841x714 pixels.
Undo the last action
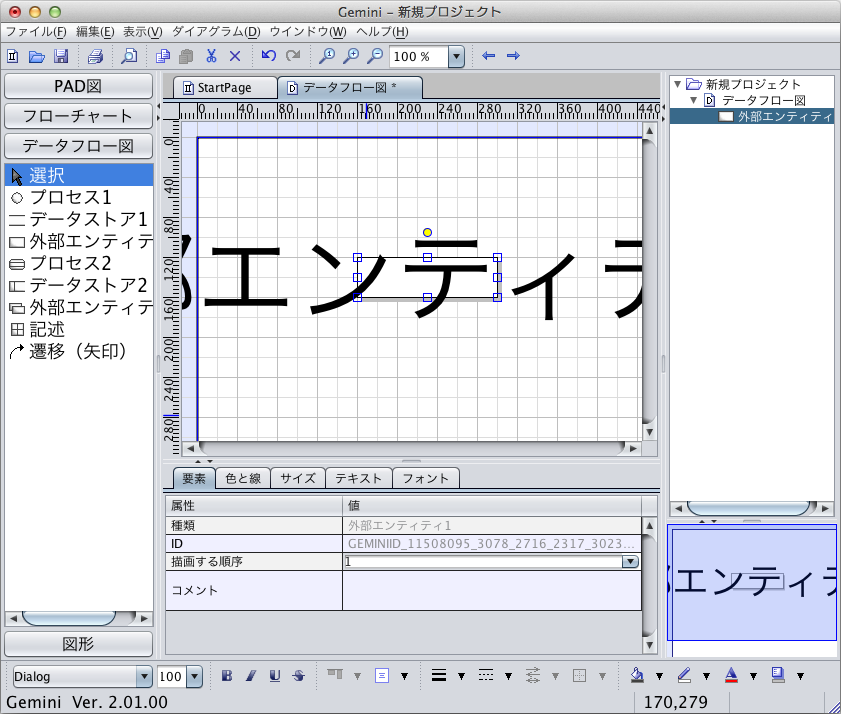[x=269, y=55]
